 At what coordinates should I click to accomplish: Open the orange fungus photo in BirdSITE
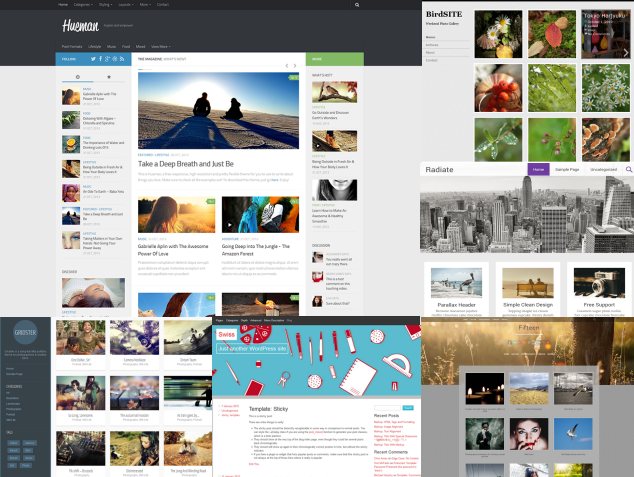[606, 139]
